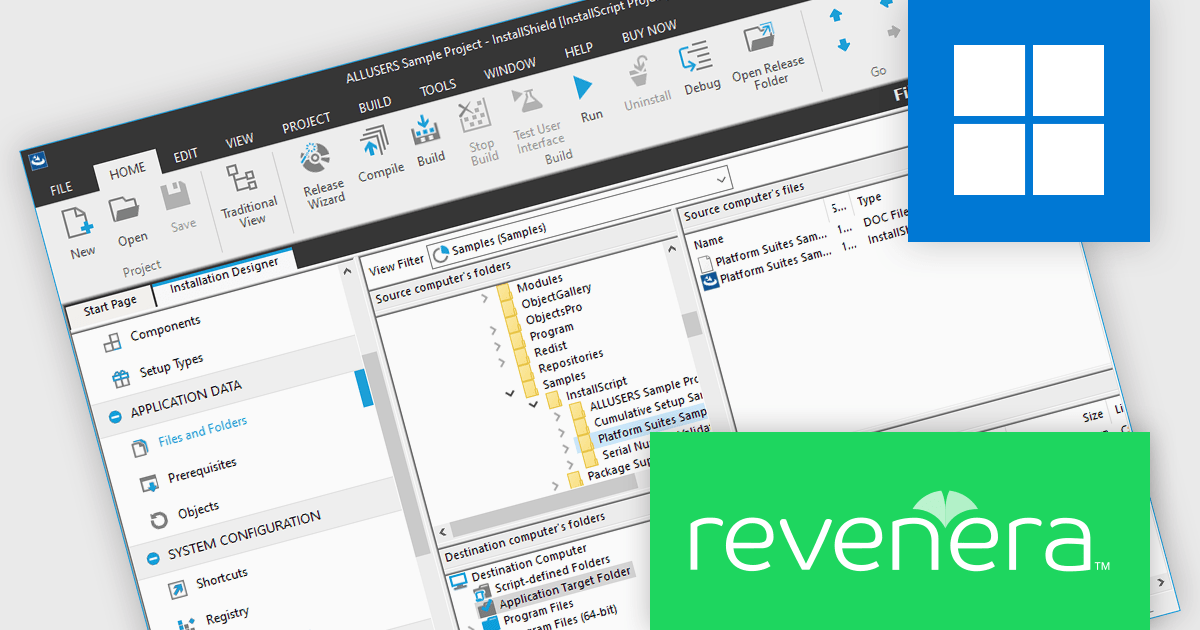The image size is (1200, 630).
Task: Select Files and Folders view
Action: pos(202,431)
